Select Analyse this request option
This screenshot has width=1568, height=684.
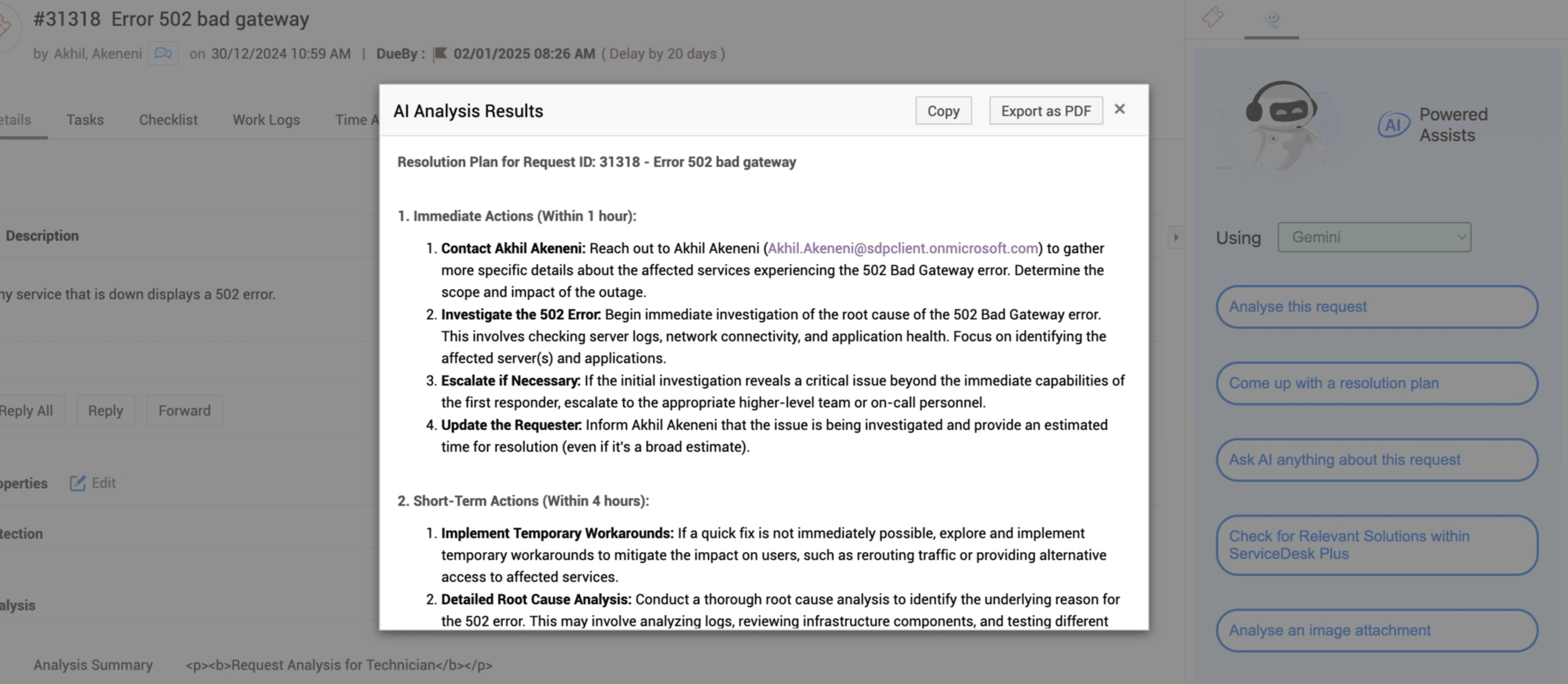1377,307
